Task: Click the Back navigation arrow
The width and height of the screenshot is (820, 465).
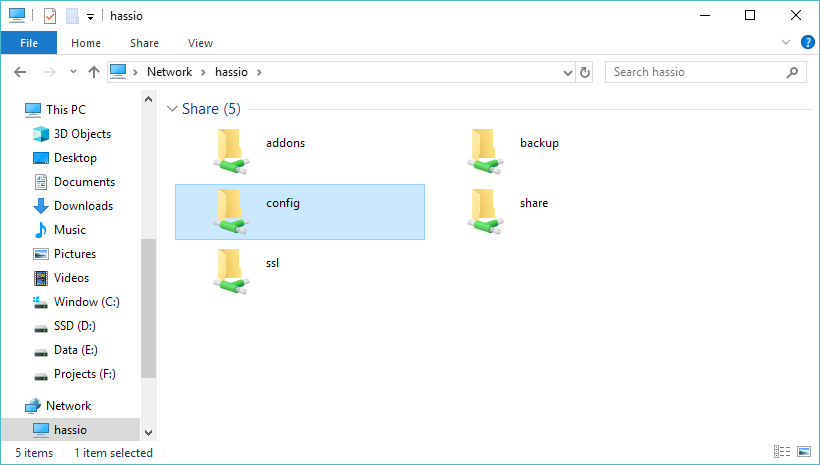Action: tap(20, 72)
